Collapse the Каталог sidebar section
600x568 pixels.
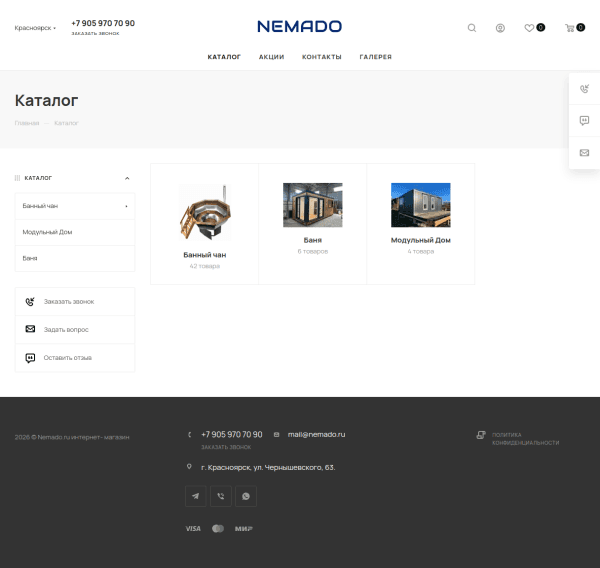pyautogui.click(x=127, y=178)
